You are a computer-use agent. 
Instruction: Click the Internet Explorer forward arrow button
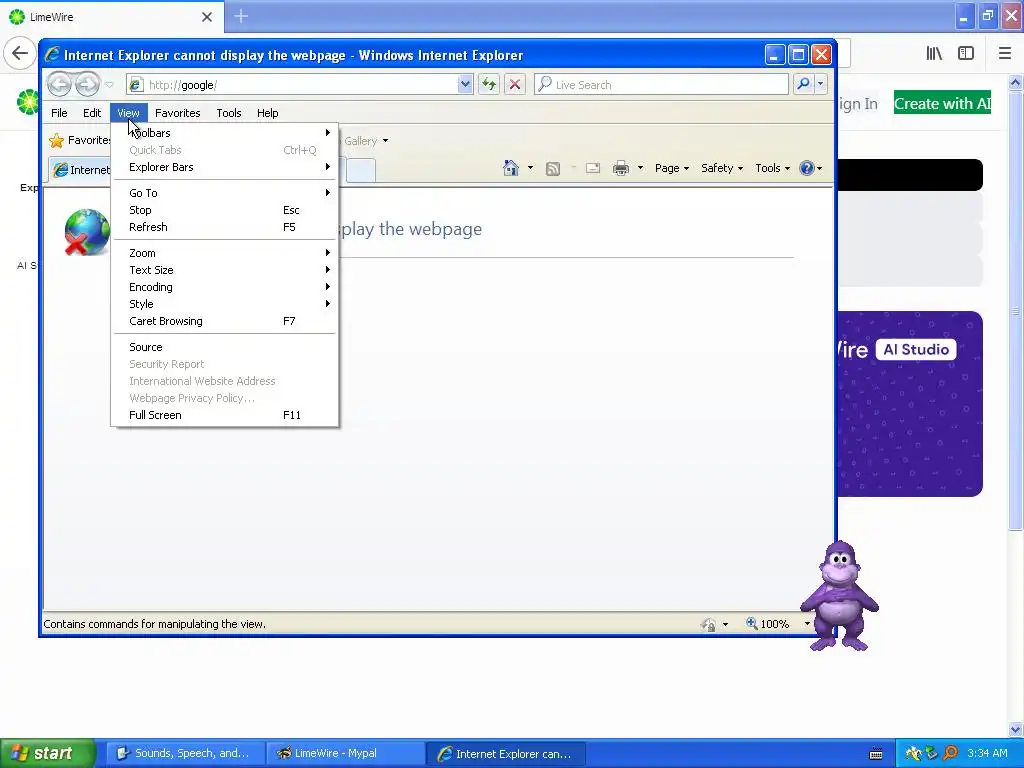coord(87,84)
